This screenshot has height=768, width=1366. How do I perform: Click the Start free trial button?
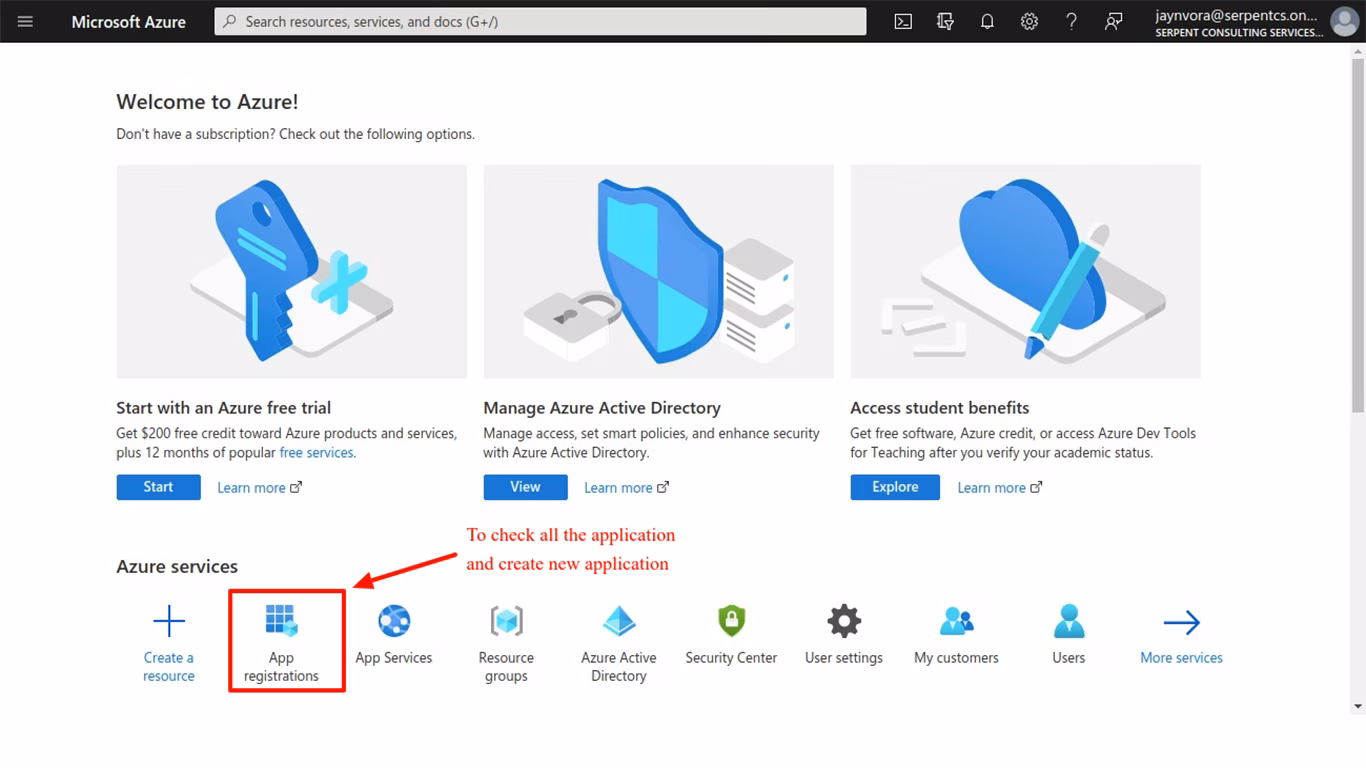[x=158, y=487]
